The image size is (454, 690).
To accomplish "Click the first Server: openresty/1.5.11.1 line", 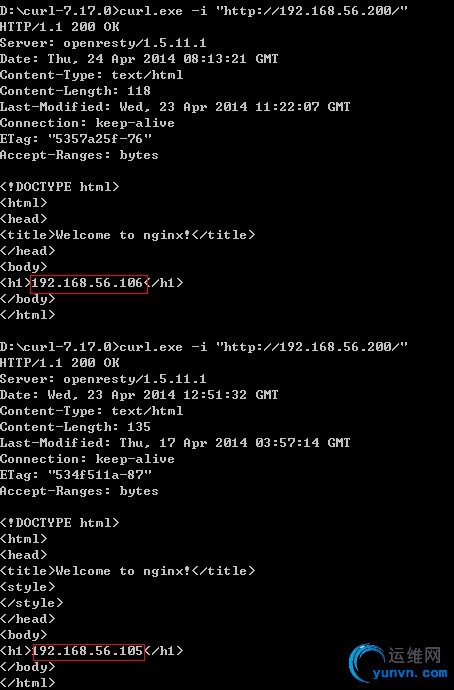I will 103,43.
